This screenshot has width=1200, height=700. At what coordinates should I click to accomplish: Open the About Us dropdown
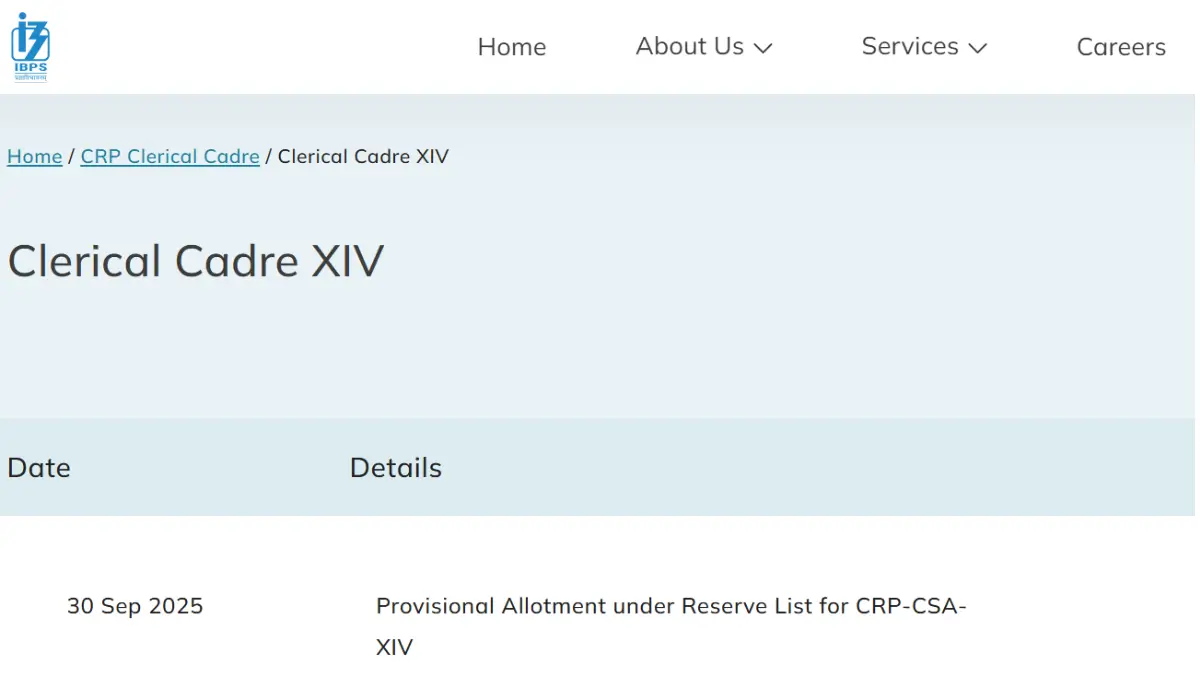click(690, 46)
